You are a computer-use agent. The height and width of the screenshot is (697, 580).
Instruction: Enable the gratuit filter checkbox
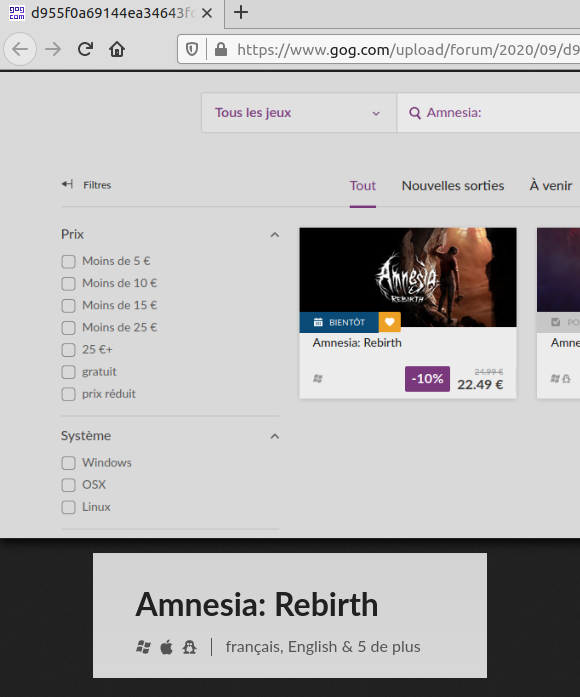click(x=68, y=372)
